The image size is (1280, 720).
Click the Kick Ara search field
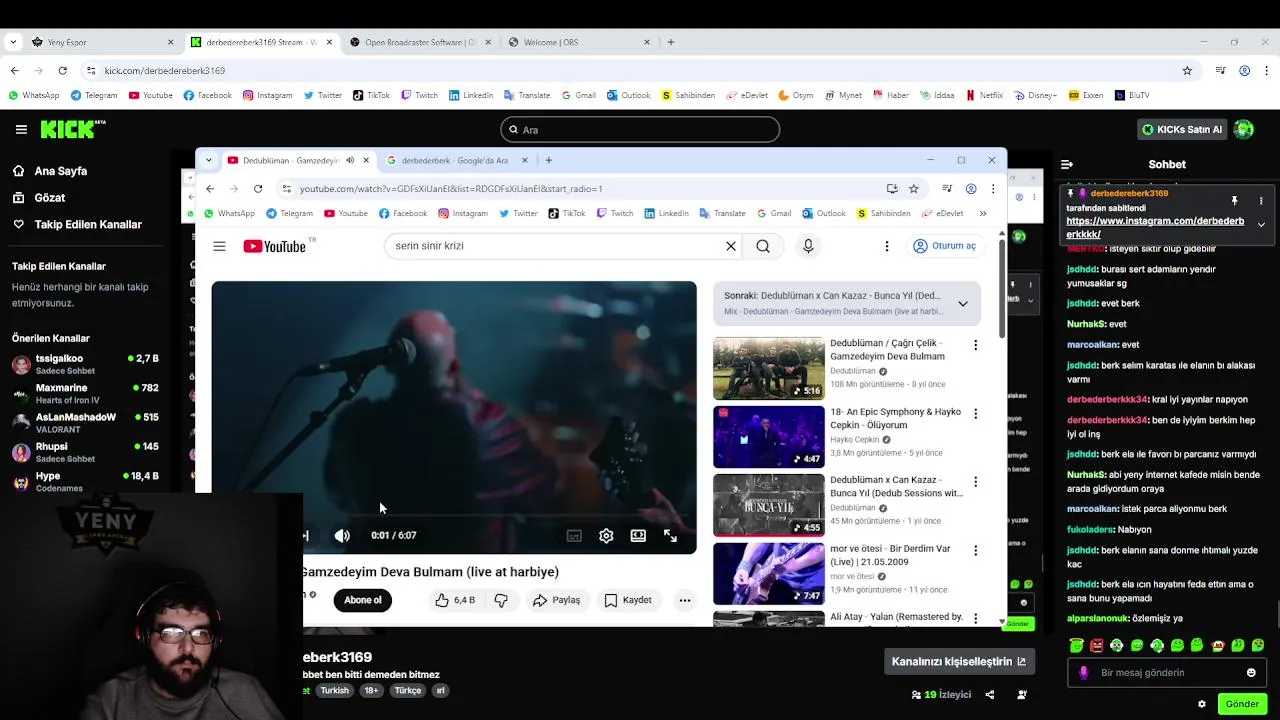pyautogui.click(x=640, y=129)
